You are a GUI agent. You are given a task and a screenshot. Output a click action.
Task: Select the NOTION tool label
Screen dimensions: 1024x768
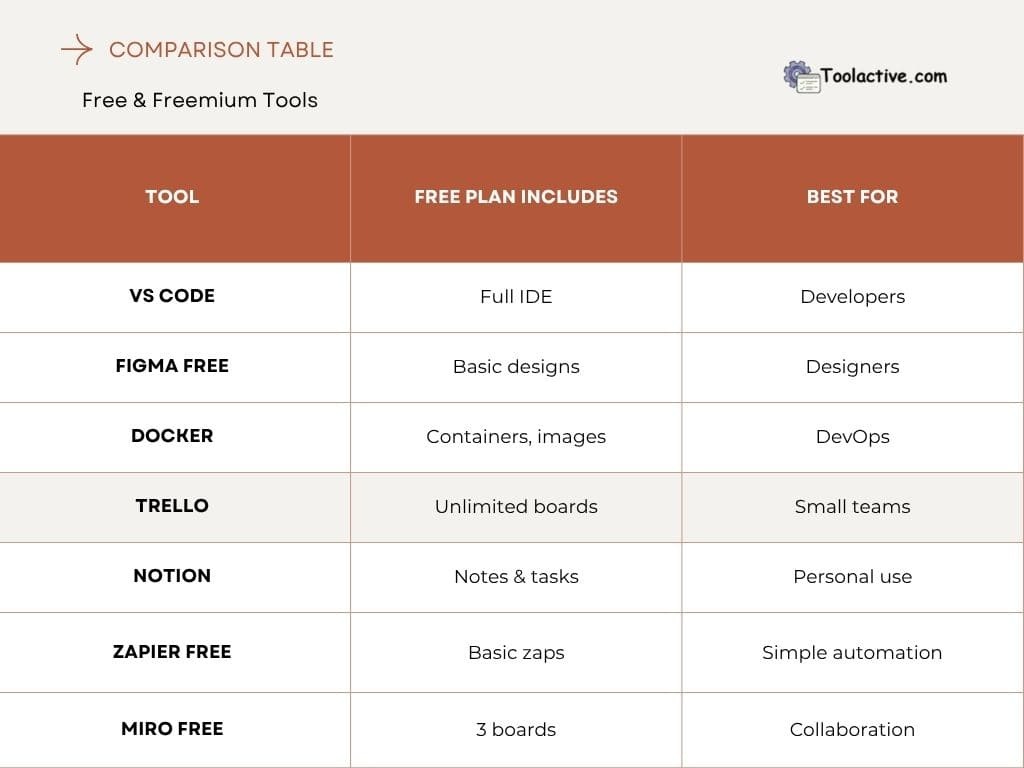click(172, 576)
